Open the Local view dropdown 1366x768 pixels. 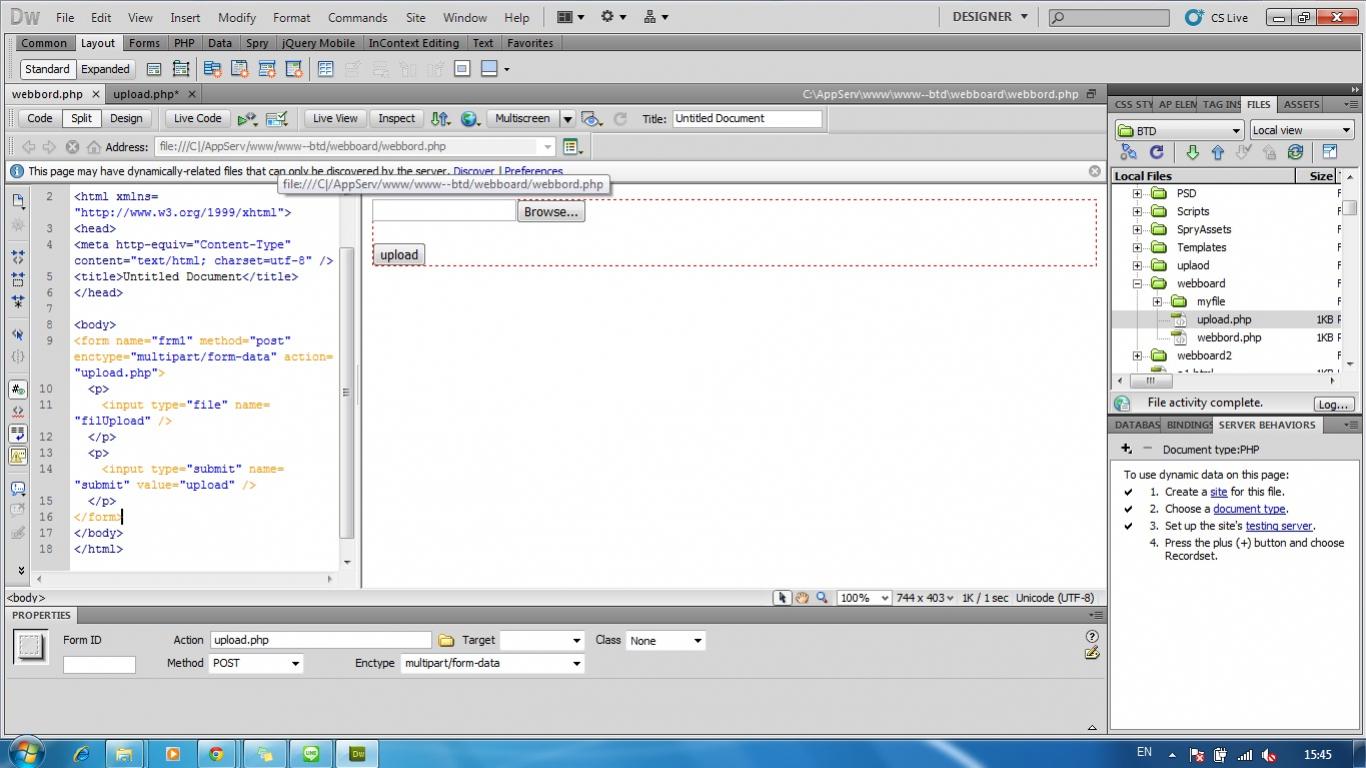1301,130
